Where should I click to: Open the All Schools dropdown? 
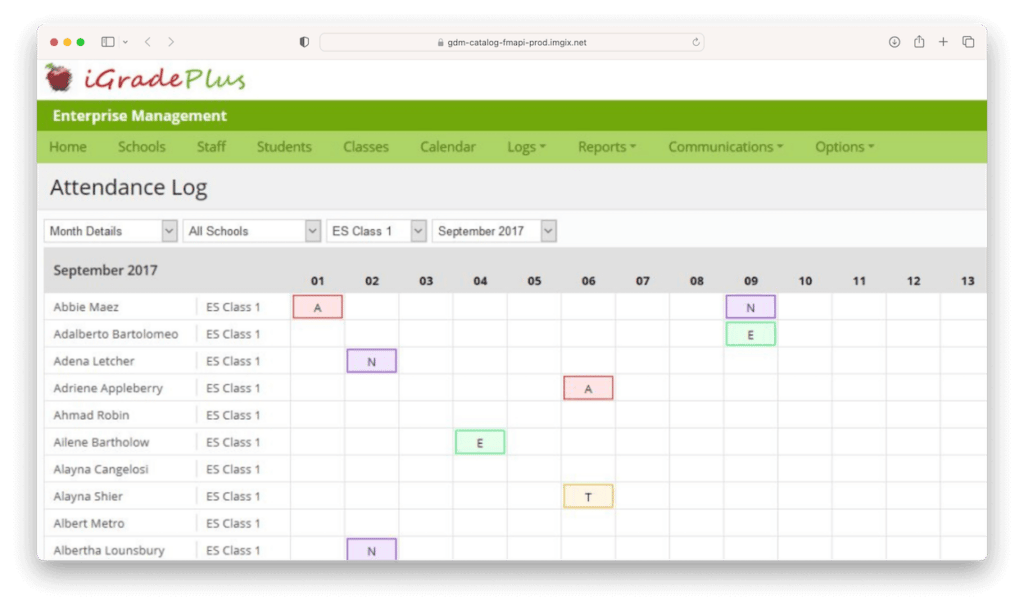coord(251,231)
